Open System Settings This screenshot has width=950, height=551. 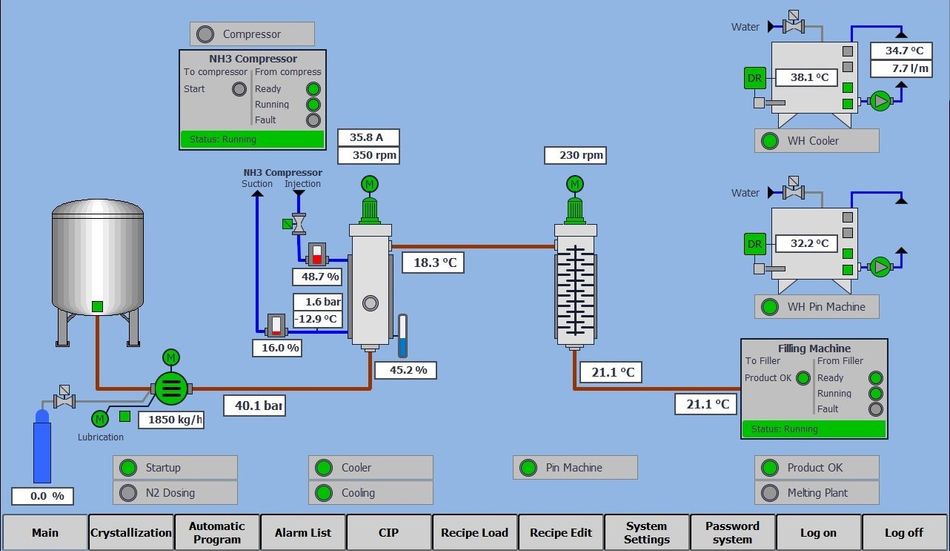pos(646,533)
